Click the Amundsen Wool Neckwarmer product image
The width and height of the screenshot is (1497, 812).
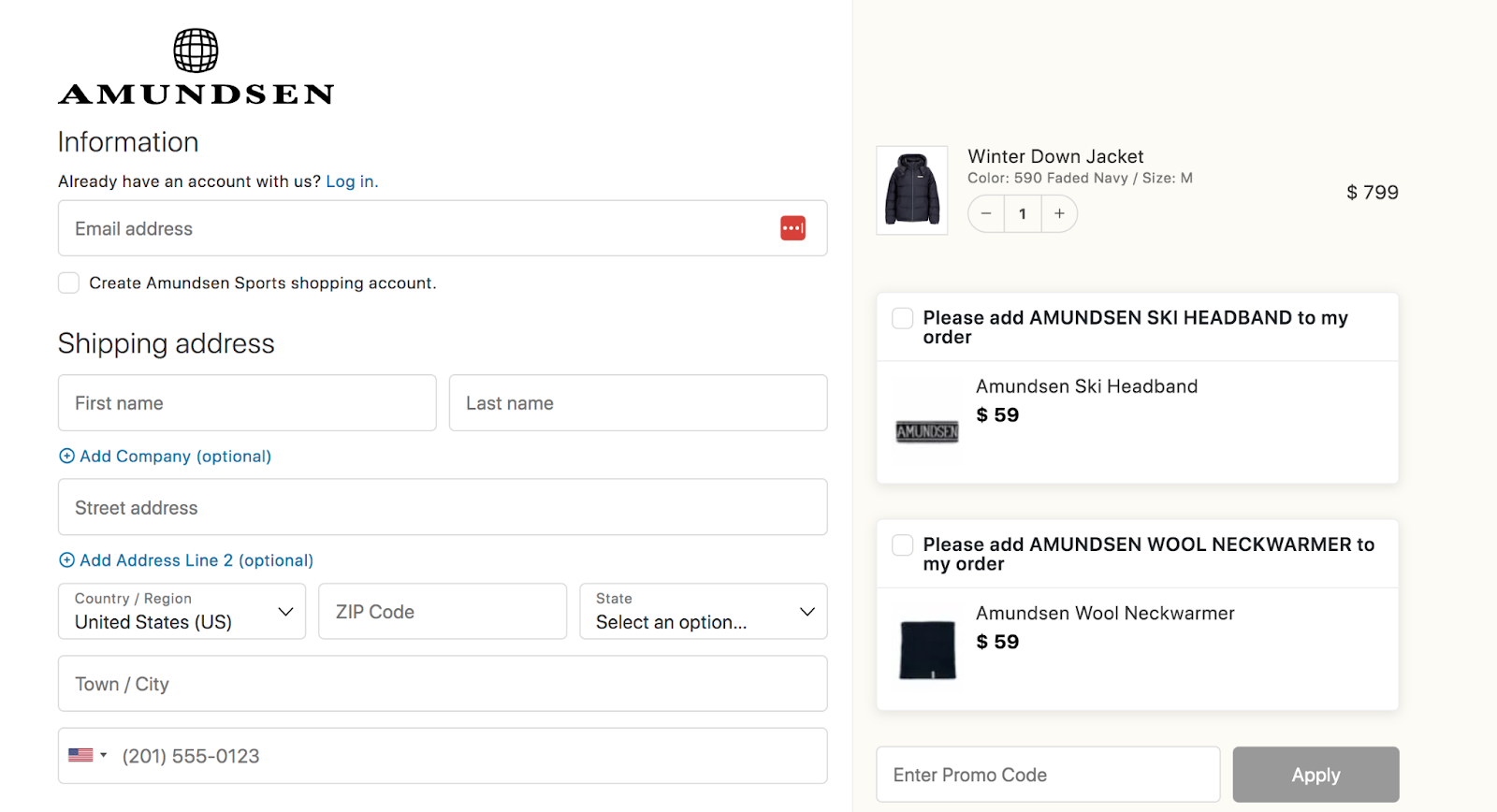927,649
